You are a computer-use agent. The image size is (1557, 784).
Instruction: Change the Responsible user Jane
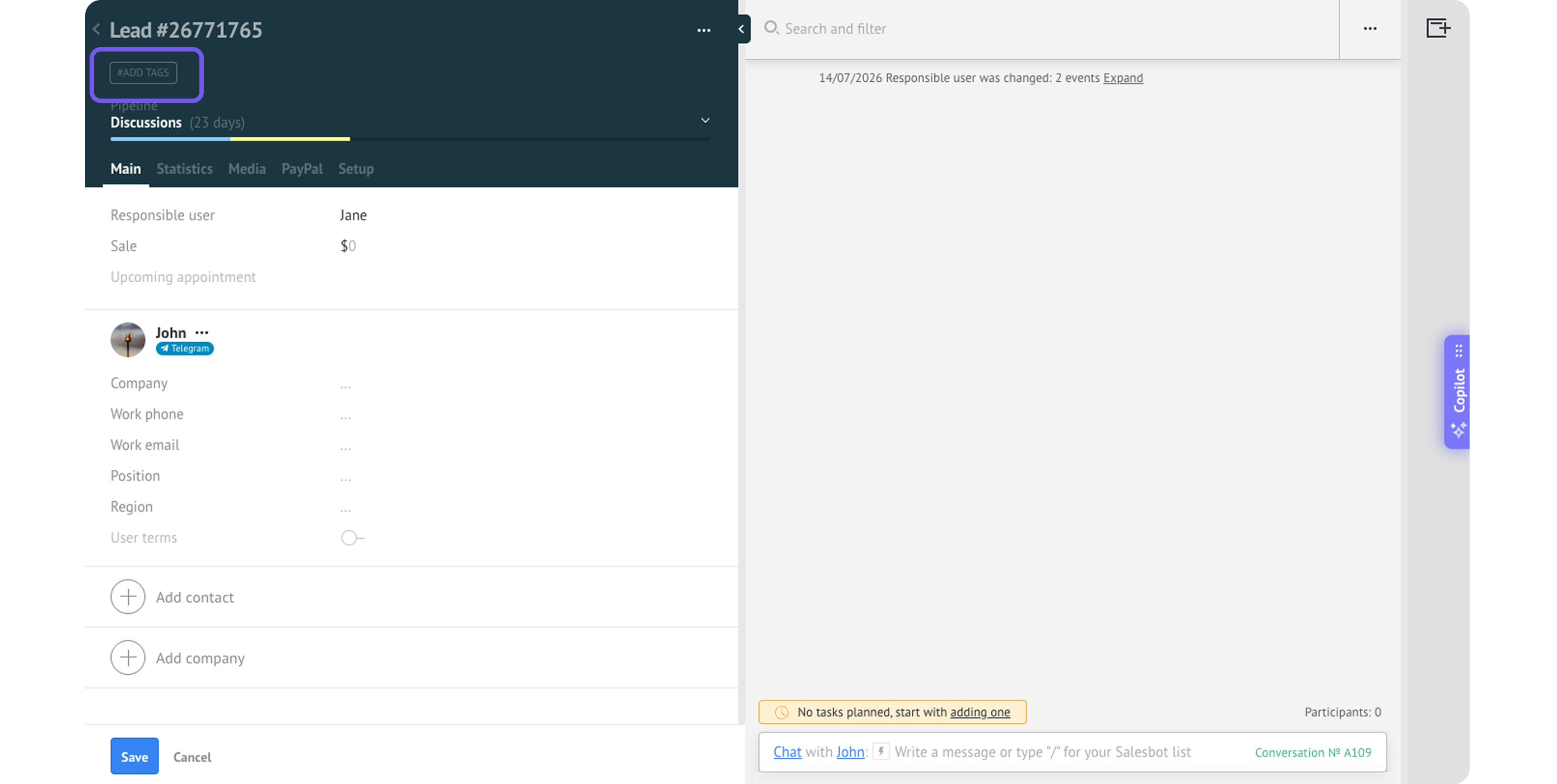tap(353, 214)
